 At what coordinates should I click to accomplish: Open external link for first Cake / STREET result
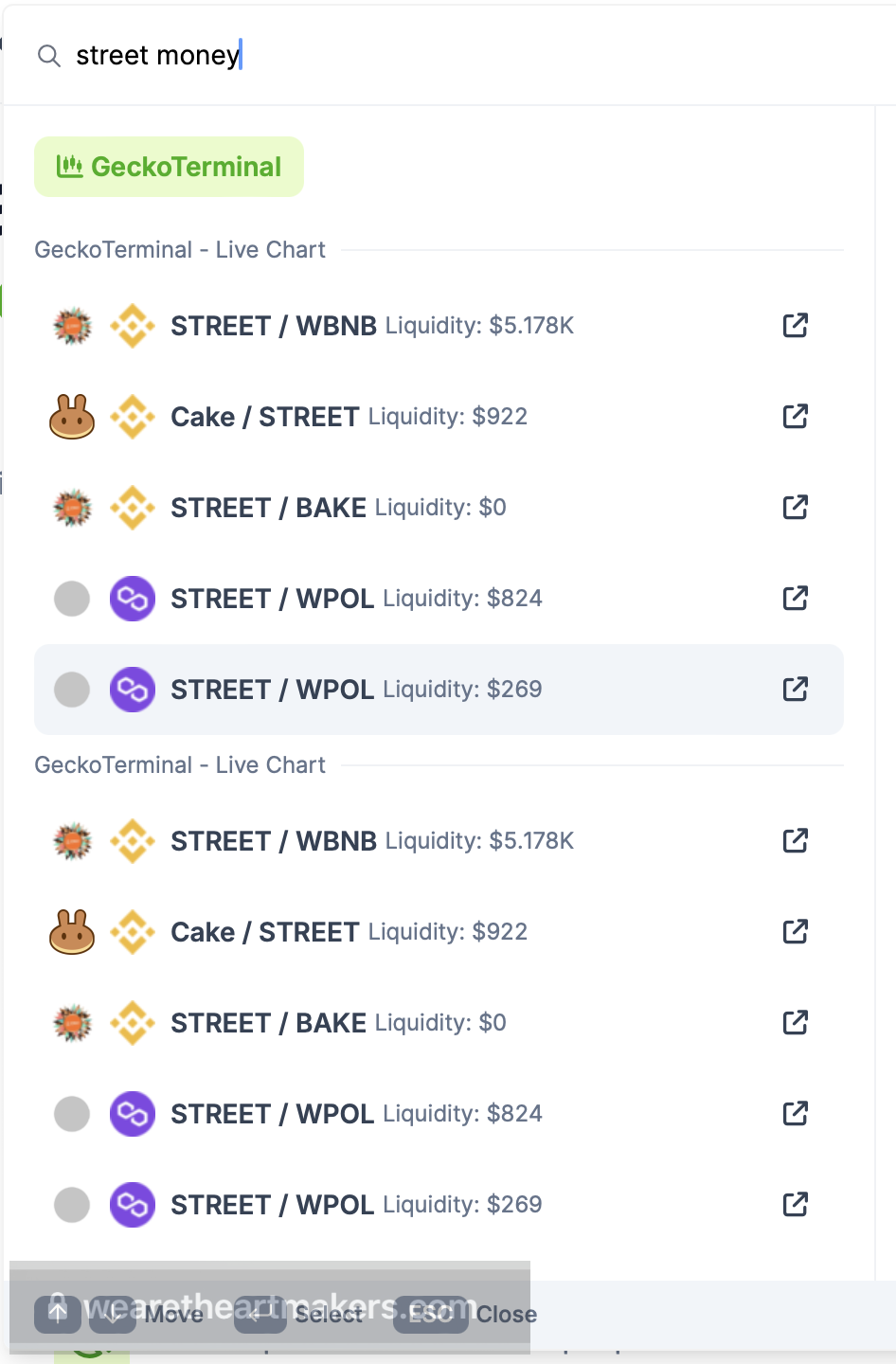796,416
